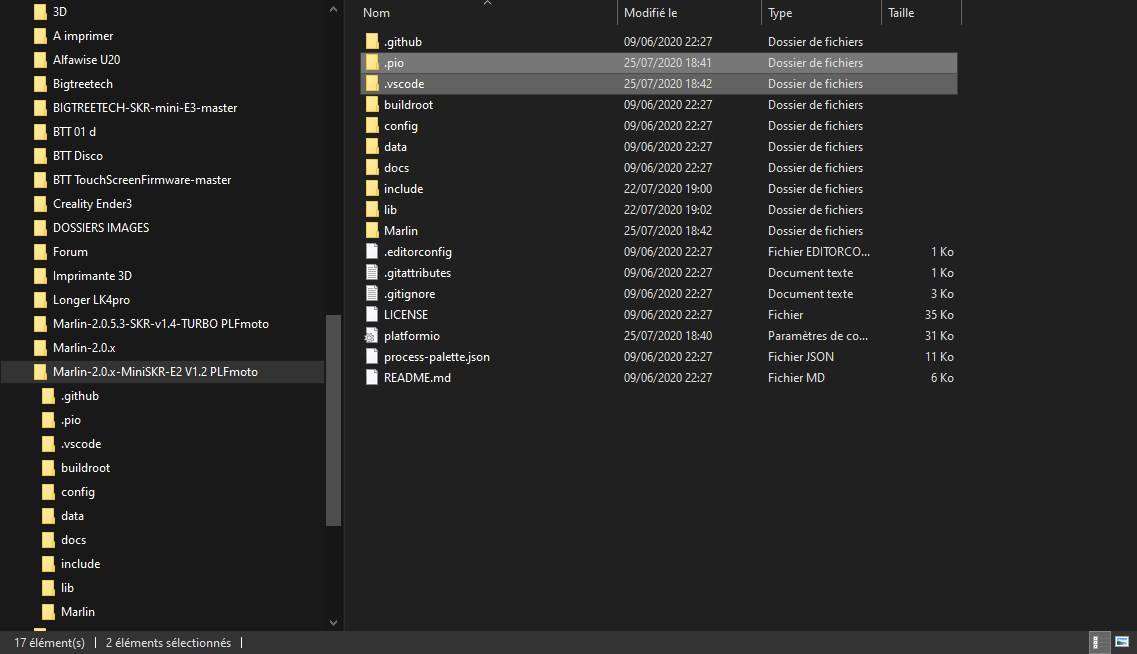1137x654 pixels.
Task: Select .pio subfolder in navigation tree
Action: (x=71, y=419)
